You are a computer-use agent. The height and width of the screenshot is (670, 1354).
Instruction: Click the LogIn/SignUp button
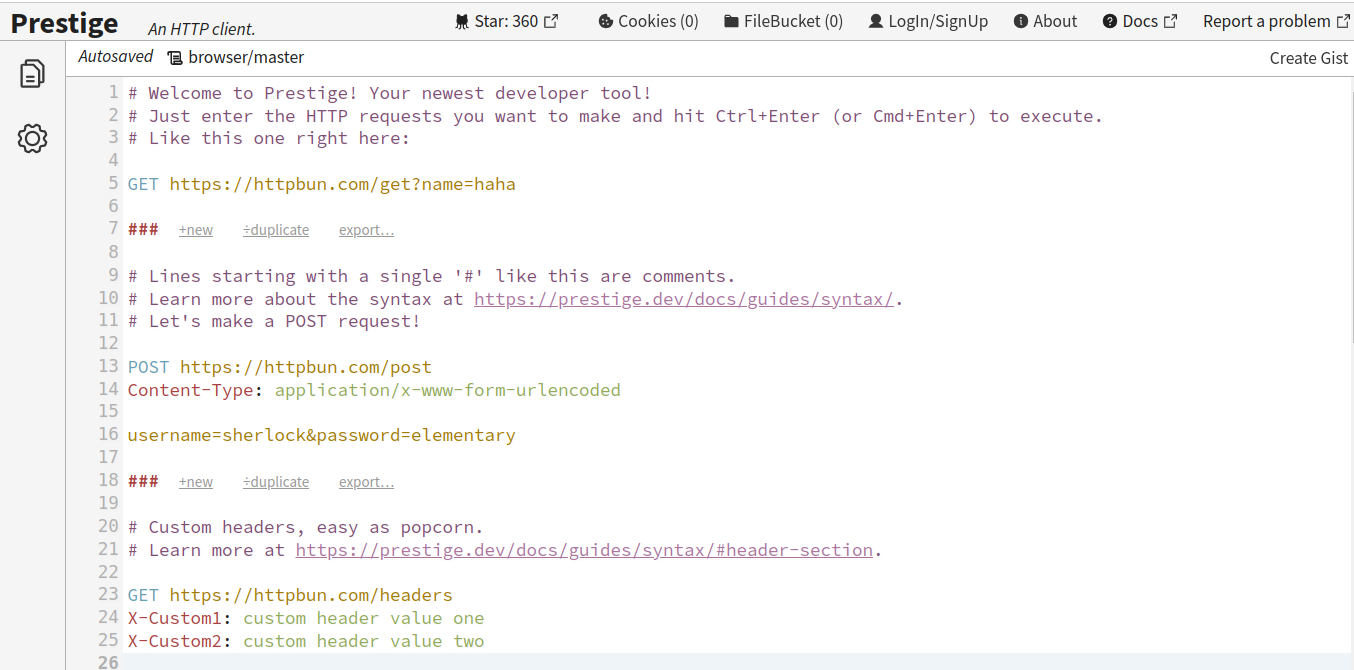[928, 21]
